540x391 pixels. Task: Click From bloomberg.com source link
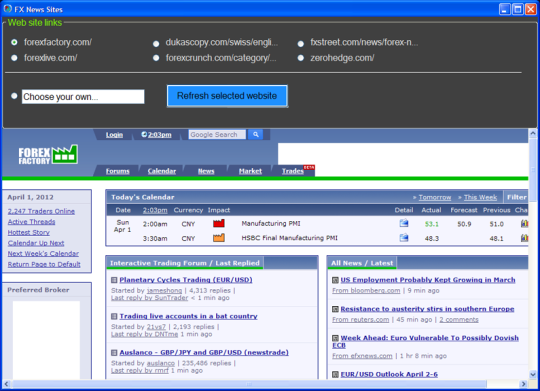coord(366,290)
